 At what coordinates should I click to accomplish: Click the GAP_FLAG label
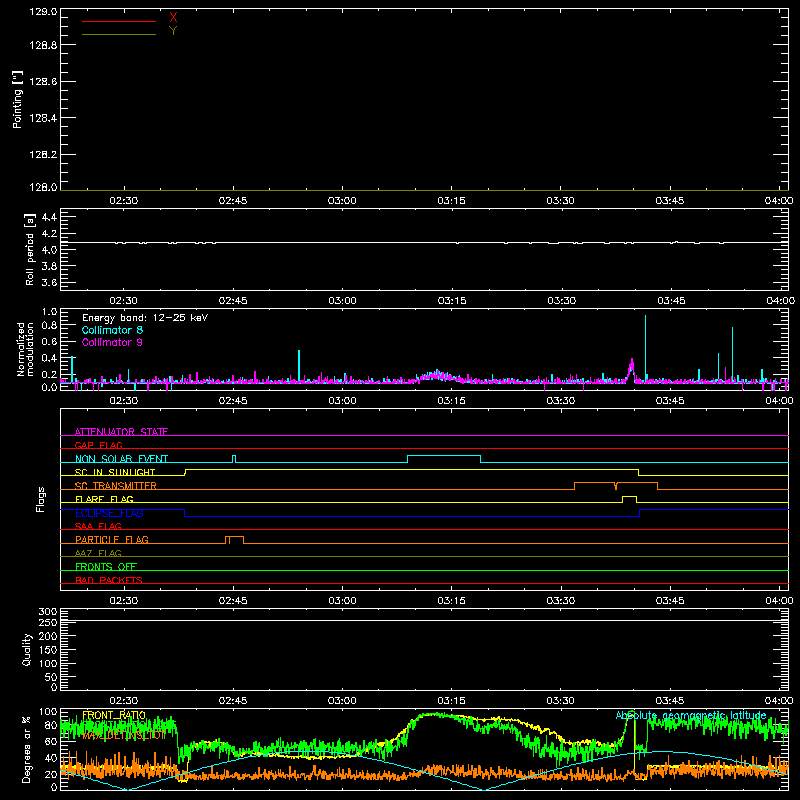pyautogui.click(x=98, y=445)
